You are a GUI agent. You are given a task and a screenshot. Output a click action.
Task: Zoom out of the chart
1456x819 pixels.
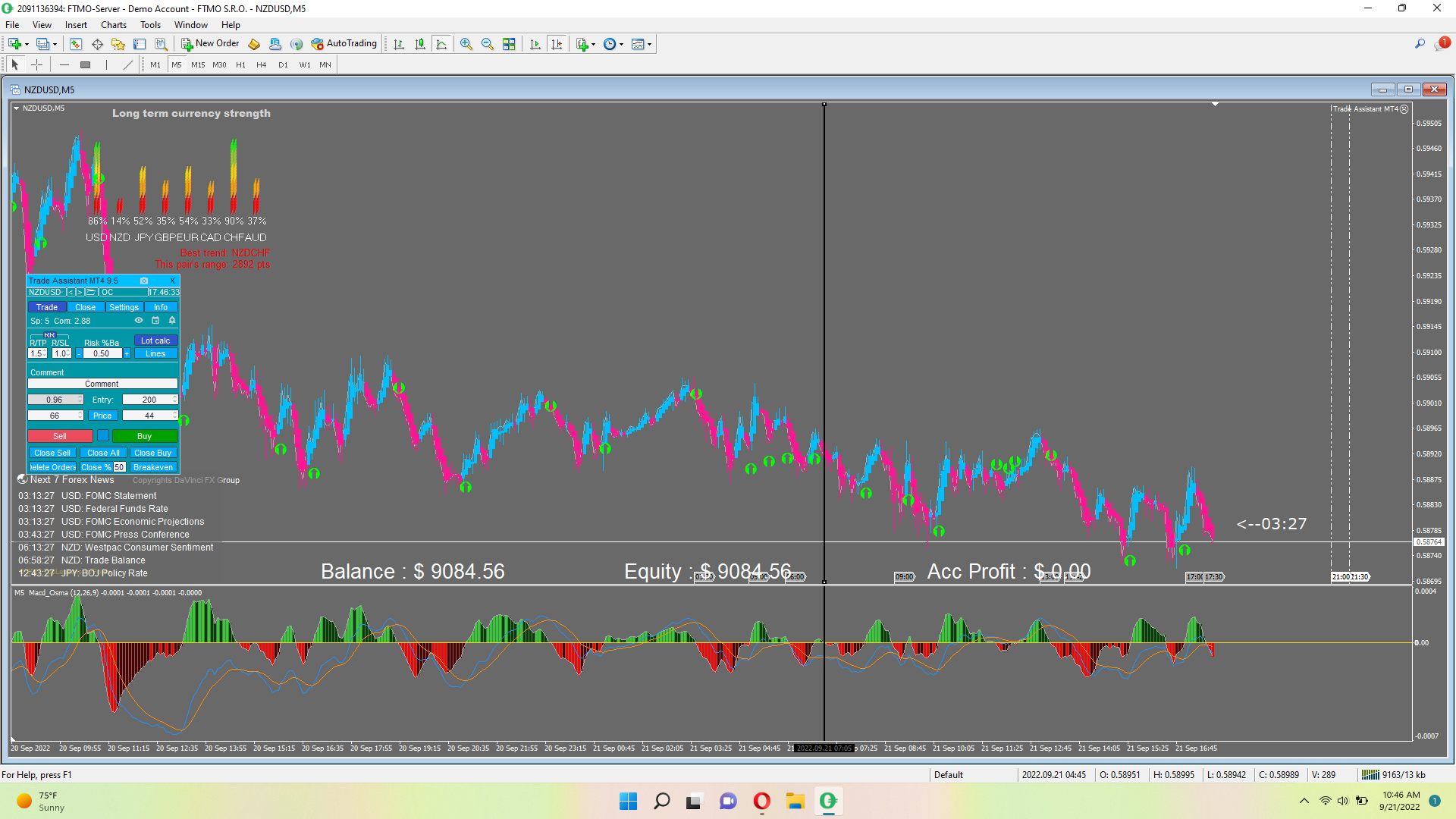(x=487, y=44)
